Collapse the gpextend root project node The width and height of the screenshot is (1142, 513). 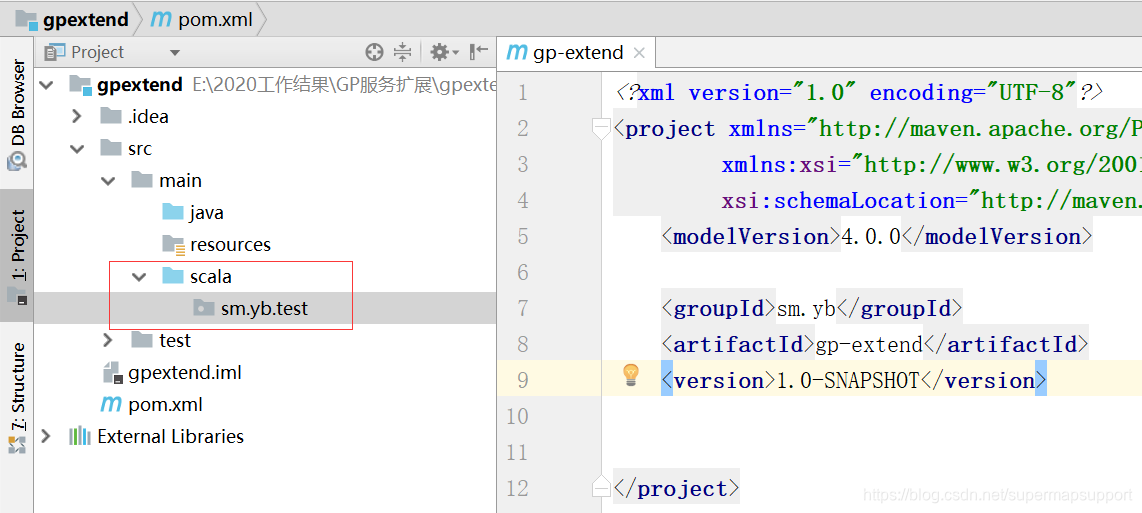(47, 85)
